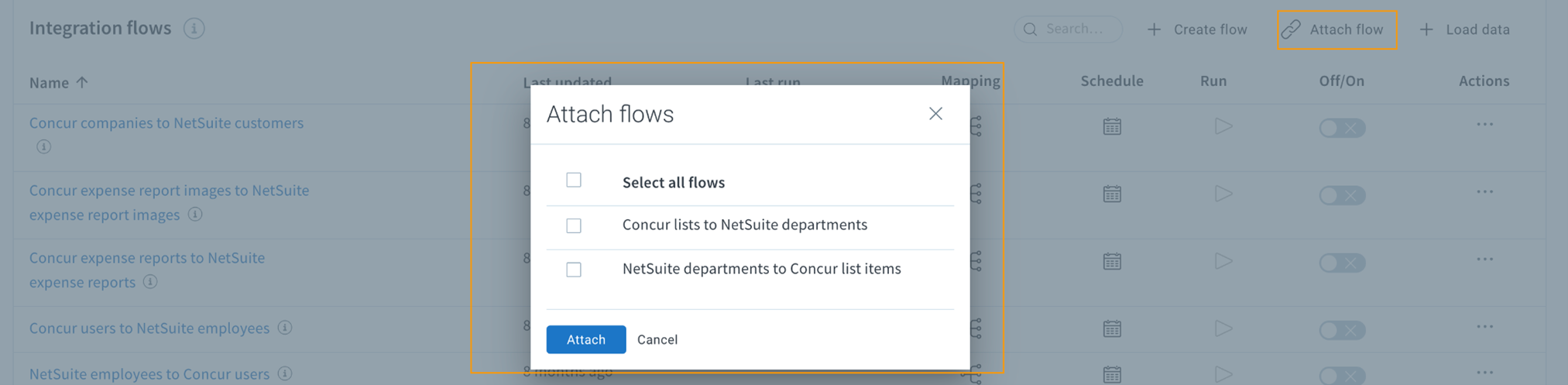Run the Concur expense report images flow
Image resolution: width=1568 pixels, height=385 pixels.
[x=1223, y=194]
